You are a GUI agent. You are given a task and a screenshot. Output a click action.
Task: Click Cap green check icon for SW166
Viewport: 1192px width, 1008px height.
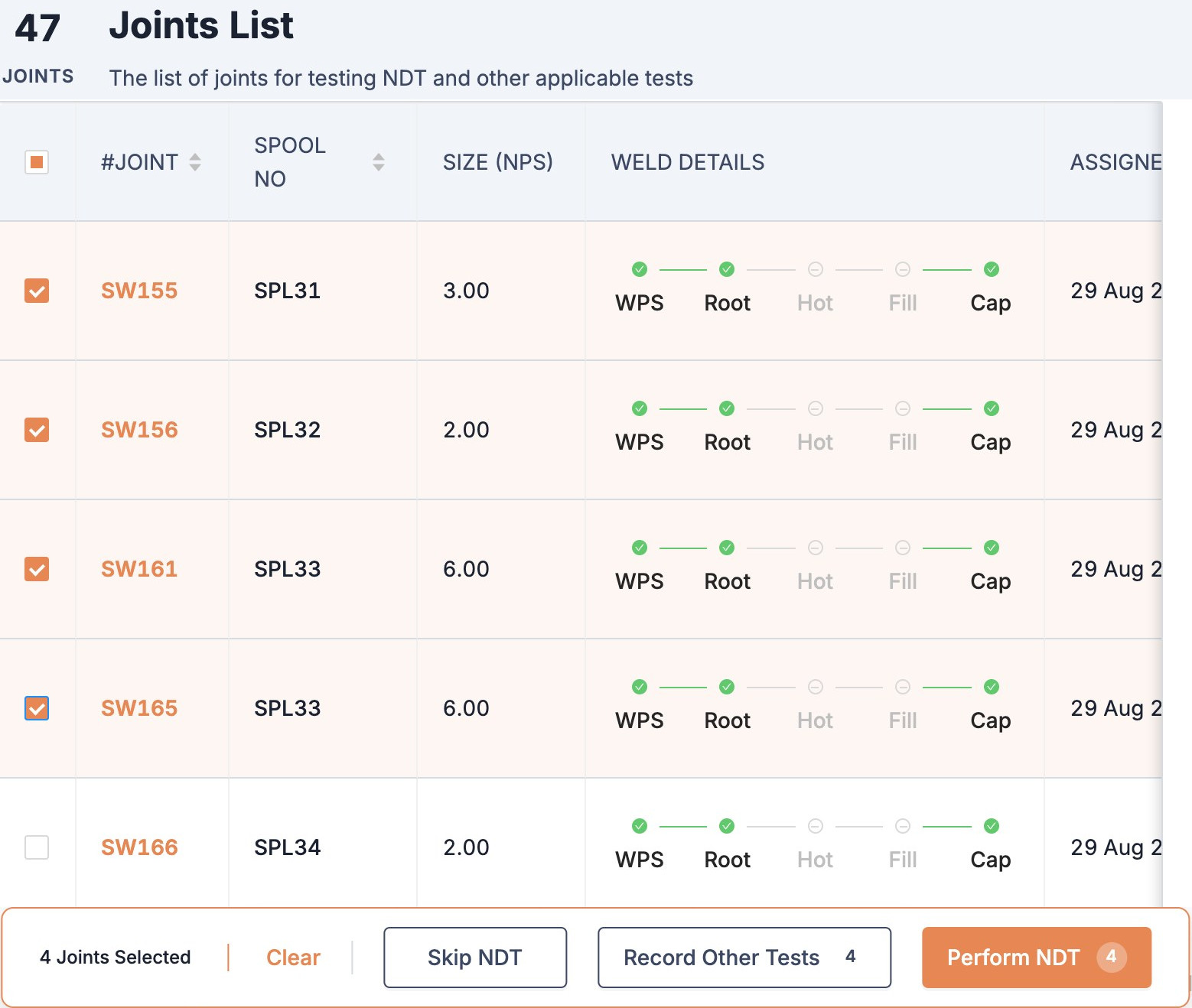click(992, 826)
